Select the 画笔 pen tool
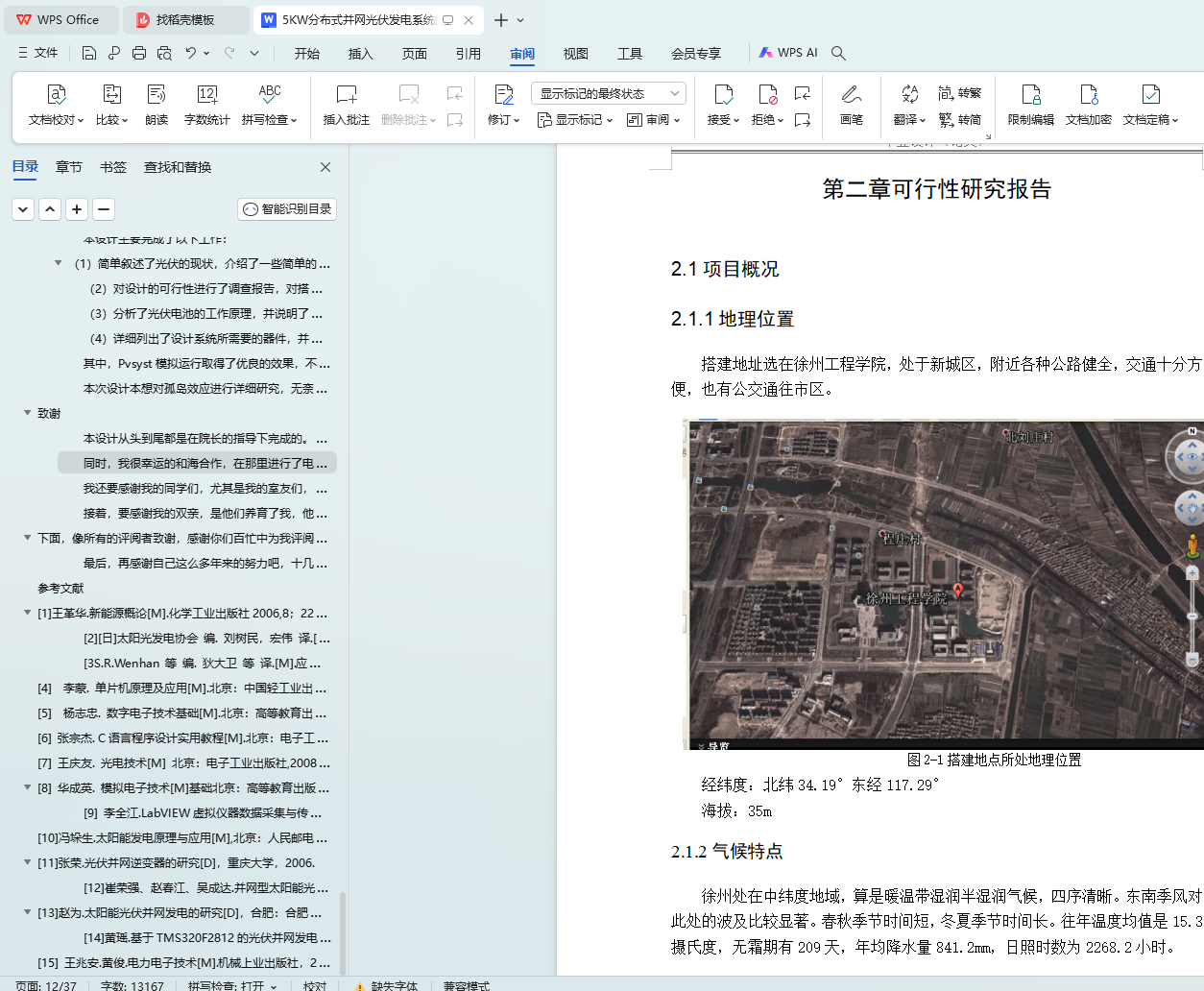The width and height of the screenshot is (1204, 991). pos(851,95)
